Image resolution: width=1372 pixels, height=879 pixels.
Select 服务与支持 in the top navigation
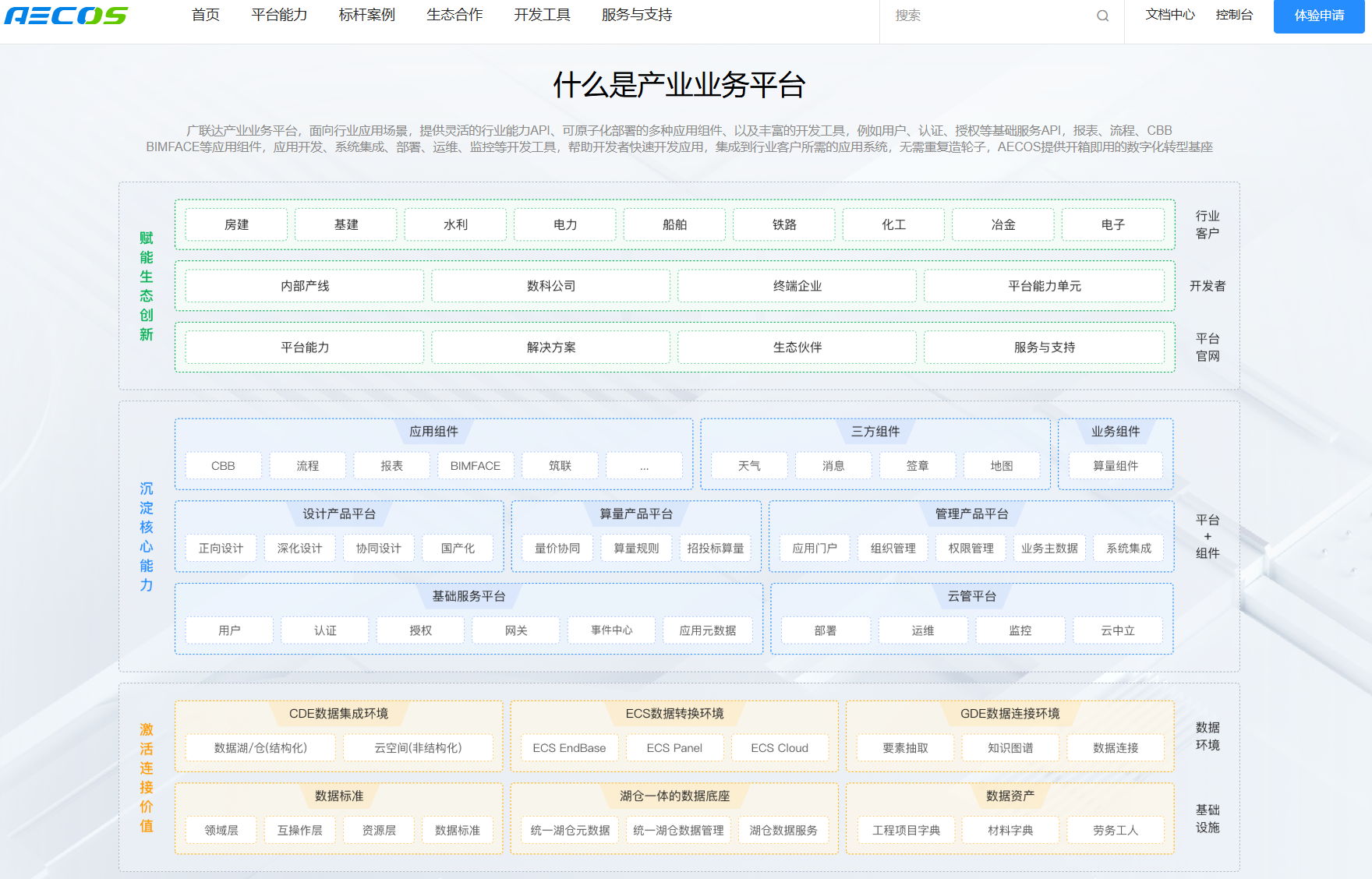636,15
